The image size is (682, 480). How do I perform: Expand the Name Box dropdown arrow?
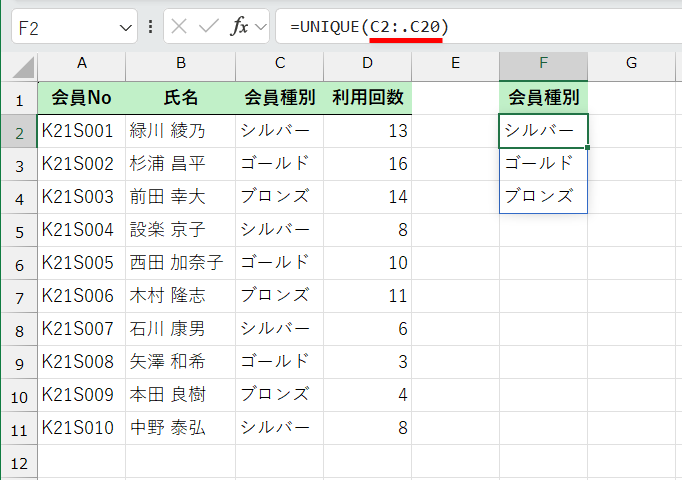[x=125, y=28]
